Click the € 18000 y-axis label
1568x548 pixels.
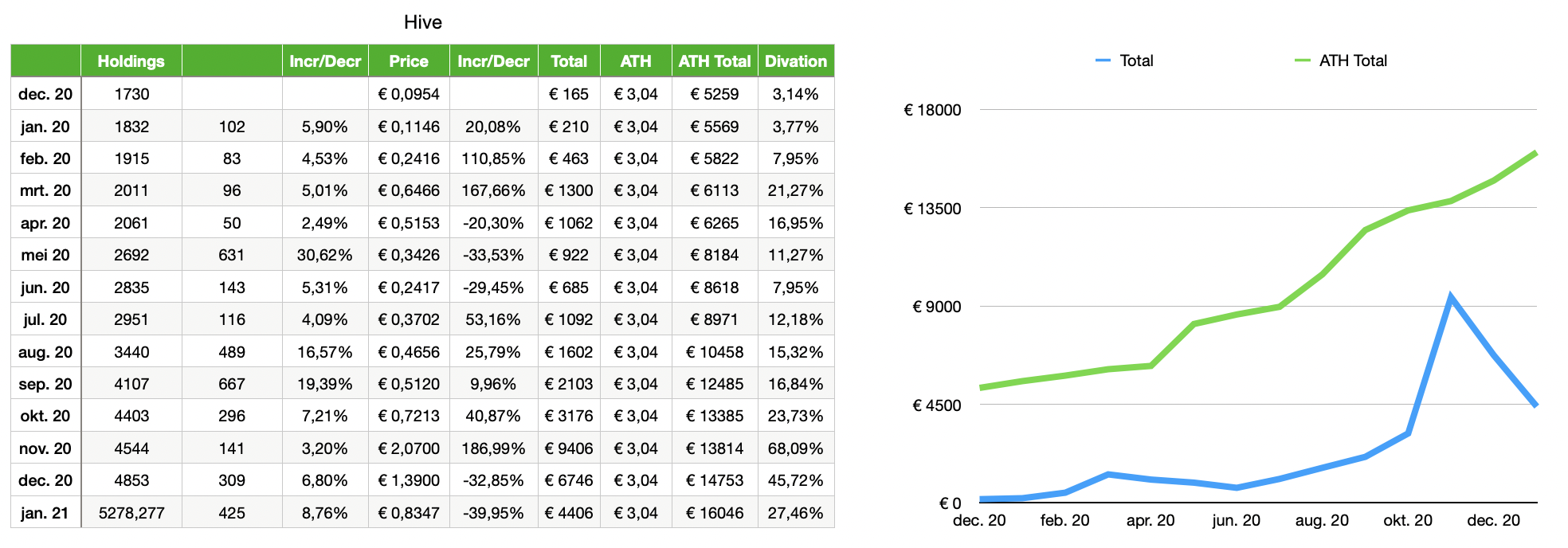pyautogui.click(x=932, y=110)
